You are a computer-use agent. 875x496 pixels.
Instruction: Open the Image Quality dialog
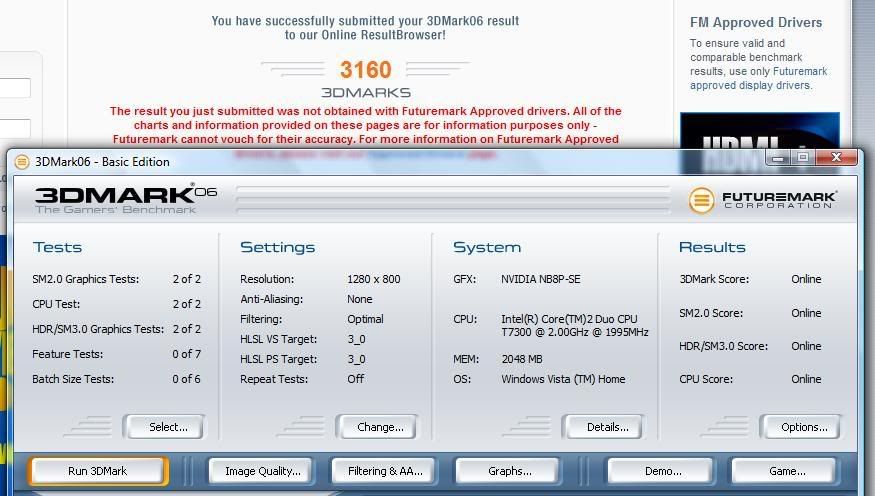pyautogui.click(x=262, y=471)
